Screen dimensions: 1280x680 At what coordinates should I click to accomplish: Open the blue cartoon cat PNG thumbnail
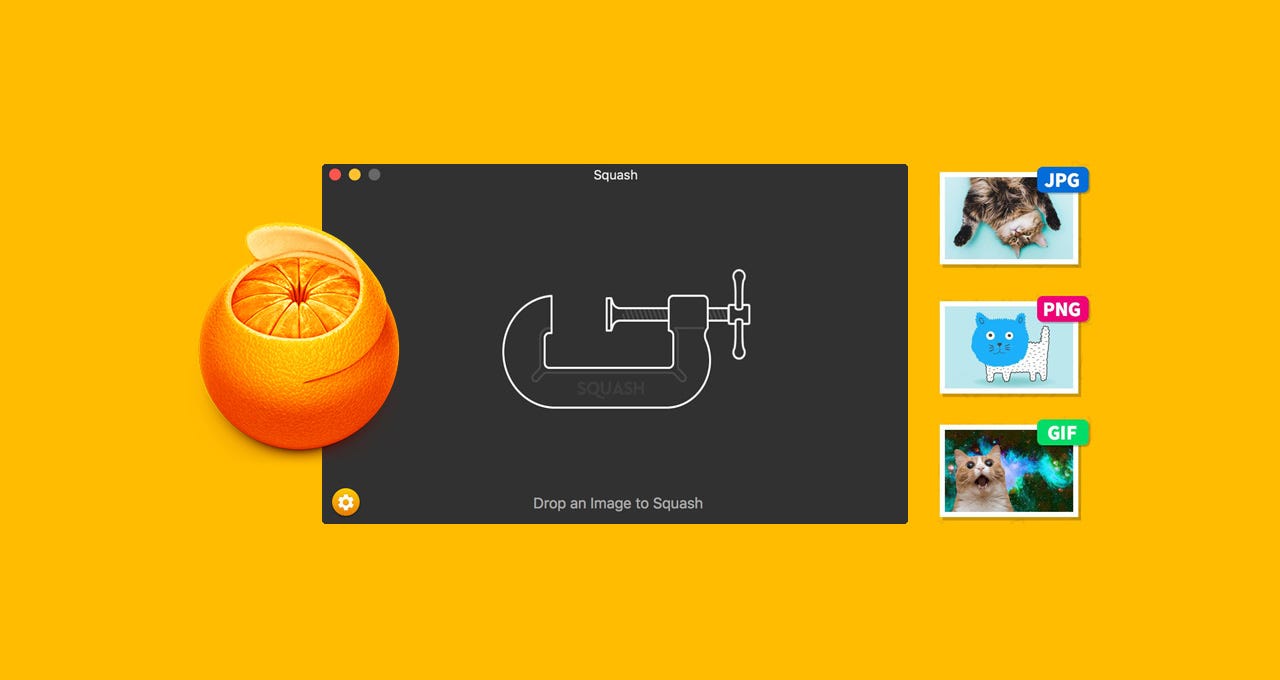click(1008, 345)
